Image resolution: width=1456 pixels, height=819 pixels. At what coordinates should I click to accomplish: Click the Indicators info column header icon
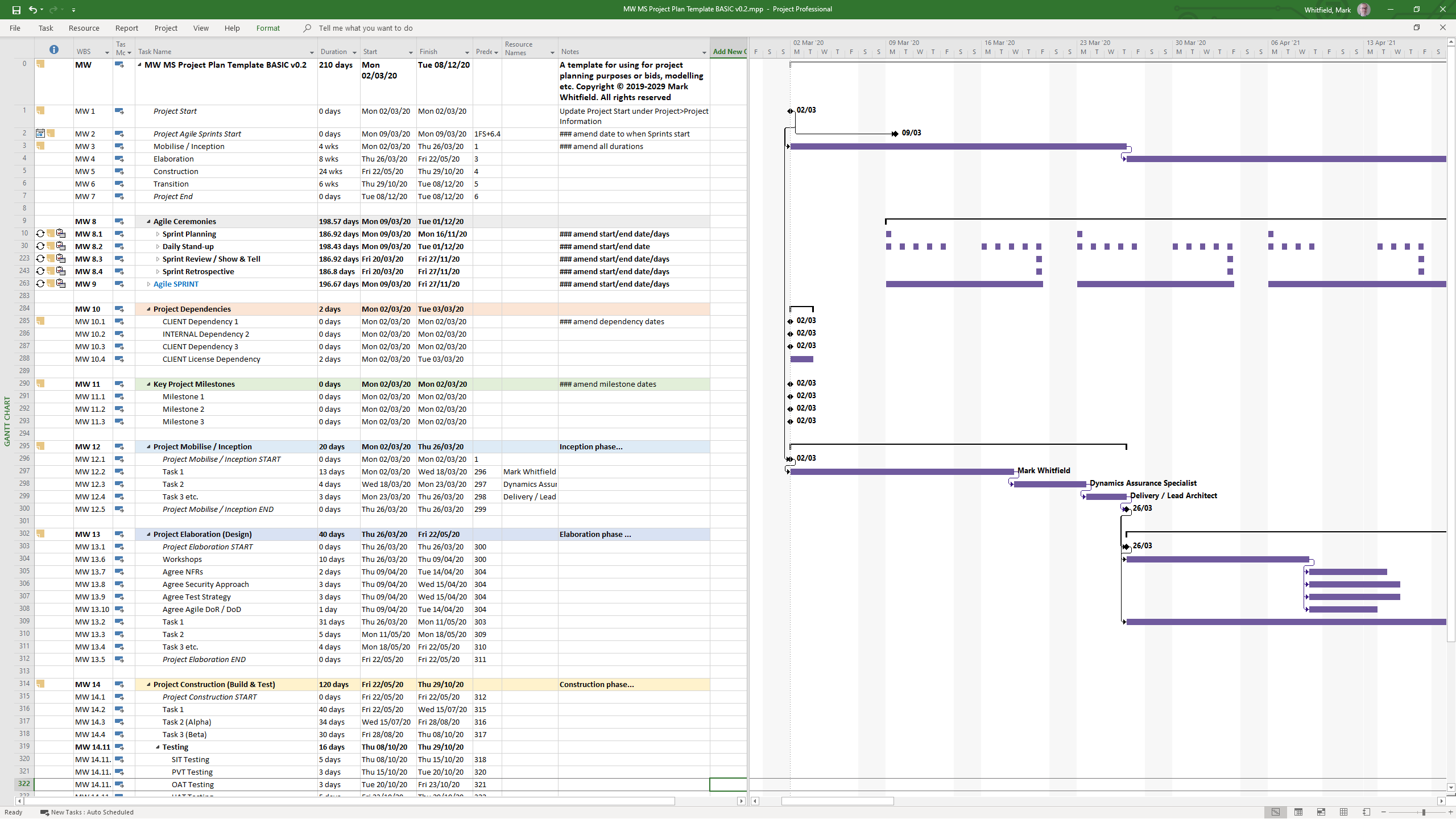point(54,49)
